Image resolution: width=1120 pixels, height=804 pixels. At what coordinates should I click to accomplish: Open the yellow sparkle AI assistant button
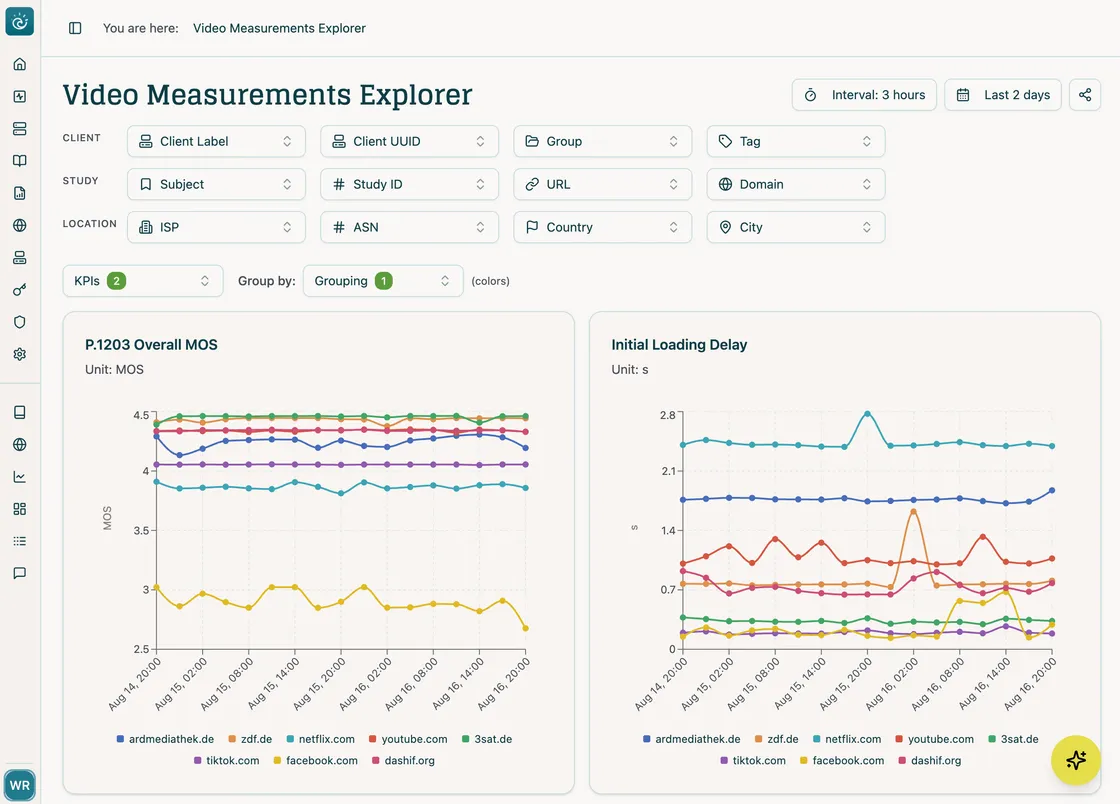click(1075, 760)
